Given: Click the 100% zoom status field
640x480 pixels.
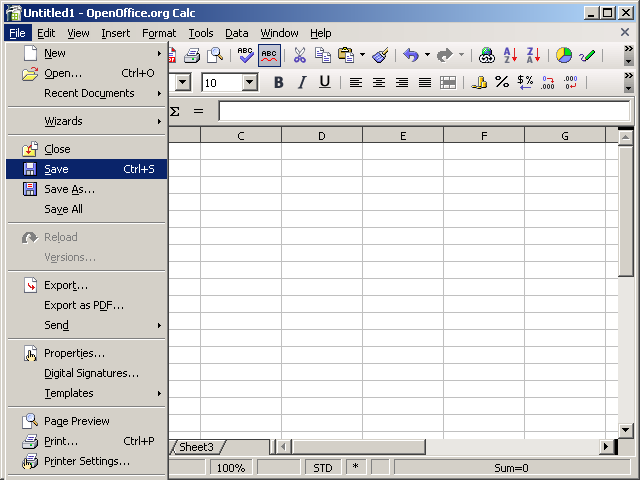Looking at the screenshot, I should pos(231,468).
